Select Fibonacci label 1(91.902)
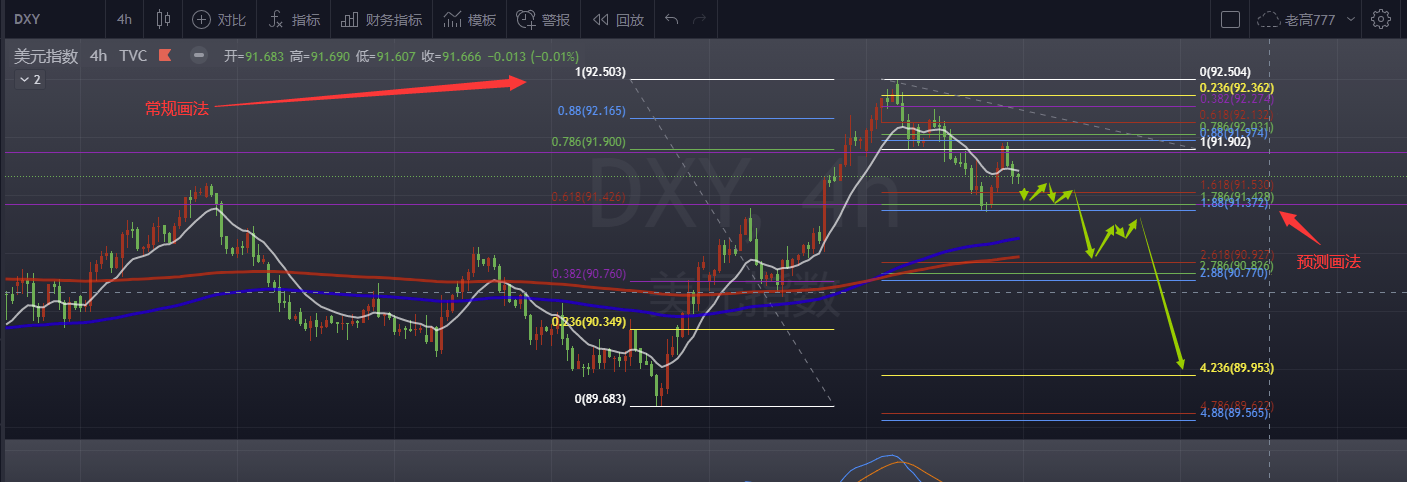 (1224, 142)
